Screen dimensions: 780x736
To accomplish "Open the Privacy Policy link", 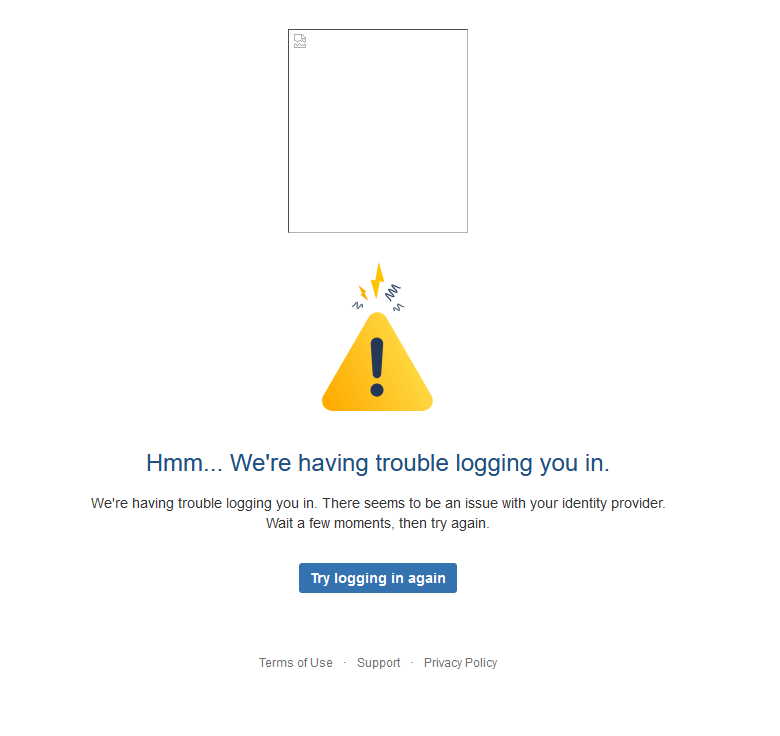I will pyautogui.click(x=460, y=663).
